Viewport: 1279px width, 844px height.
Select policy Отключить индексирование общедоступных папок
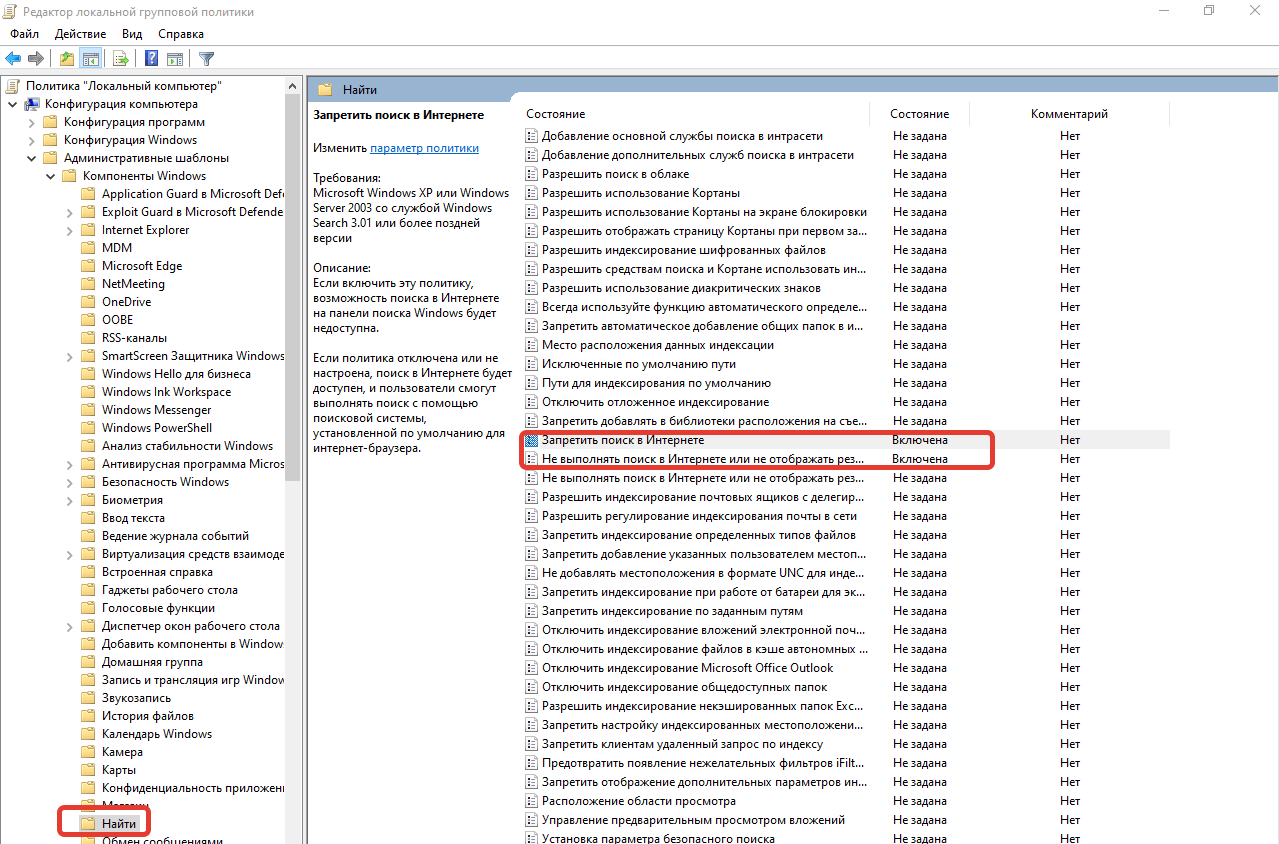pos(684,687)
